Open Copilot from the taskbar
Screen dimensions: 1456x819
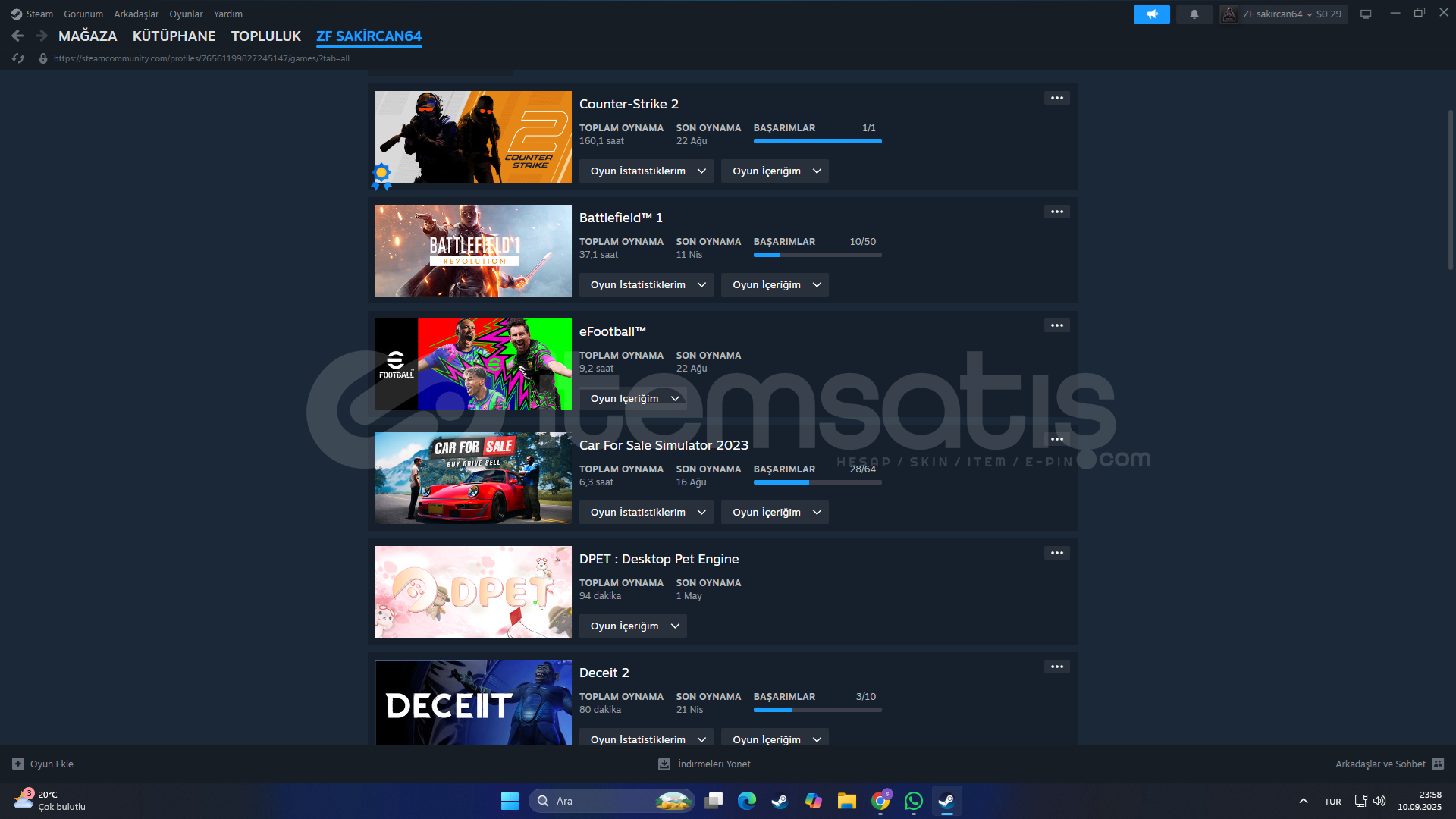pyautogui.click(x=814, y=801)
